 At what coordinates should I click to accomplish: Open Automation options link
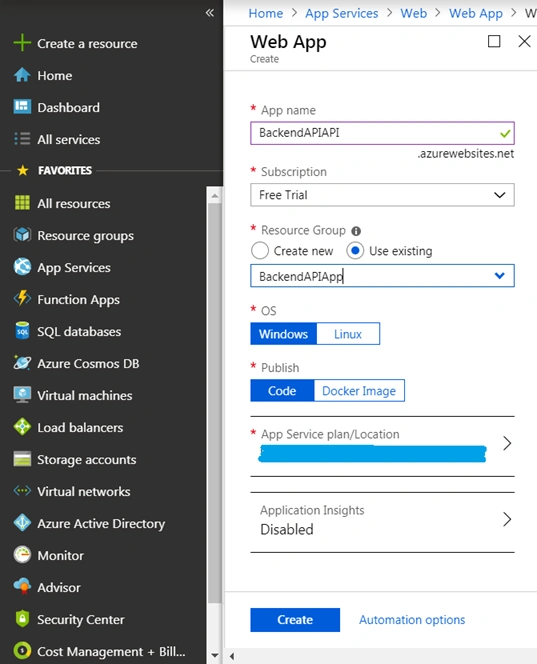click(412, 620)
